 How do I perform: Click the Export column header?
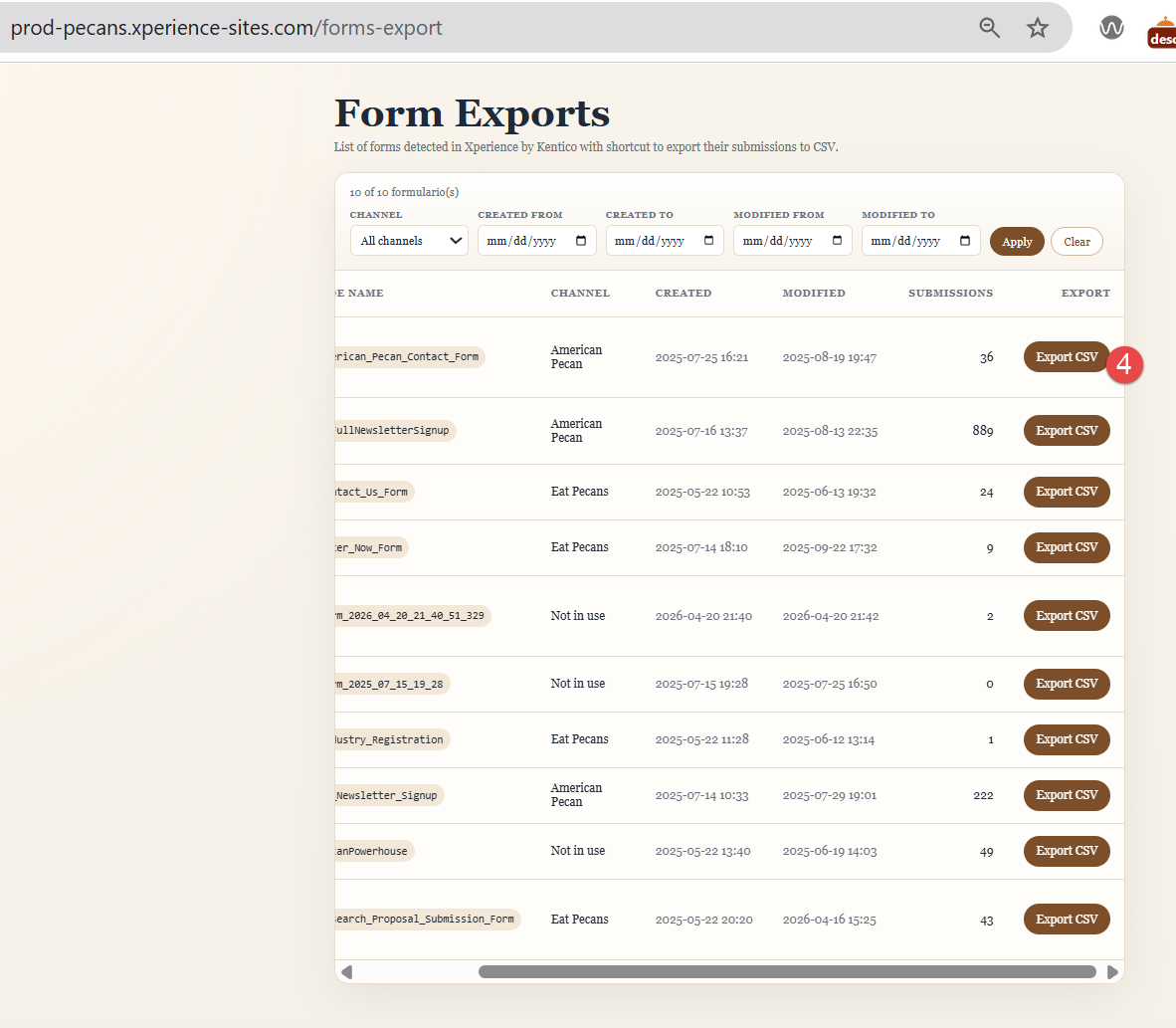point(1085,294)
